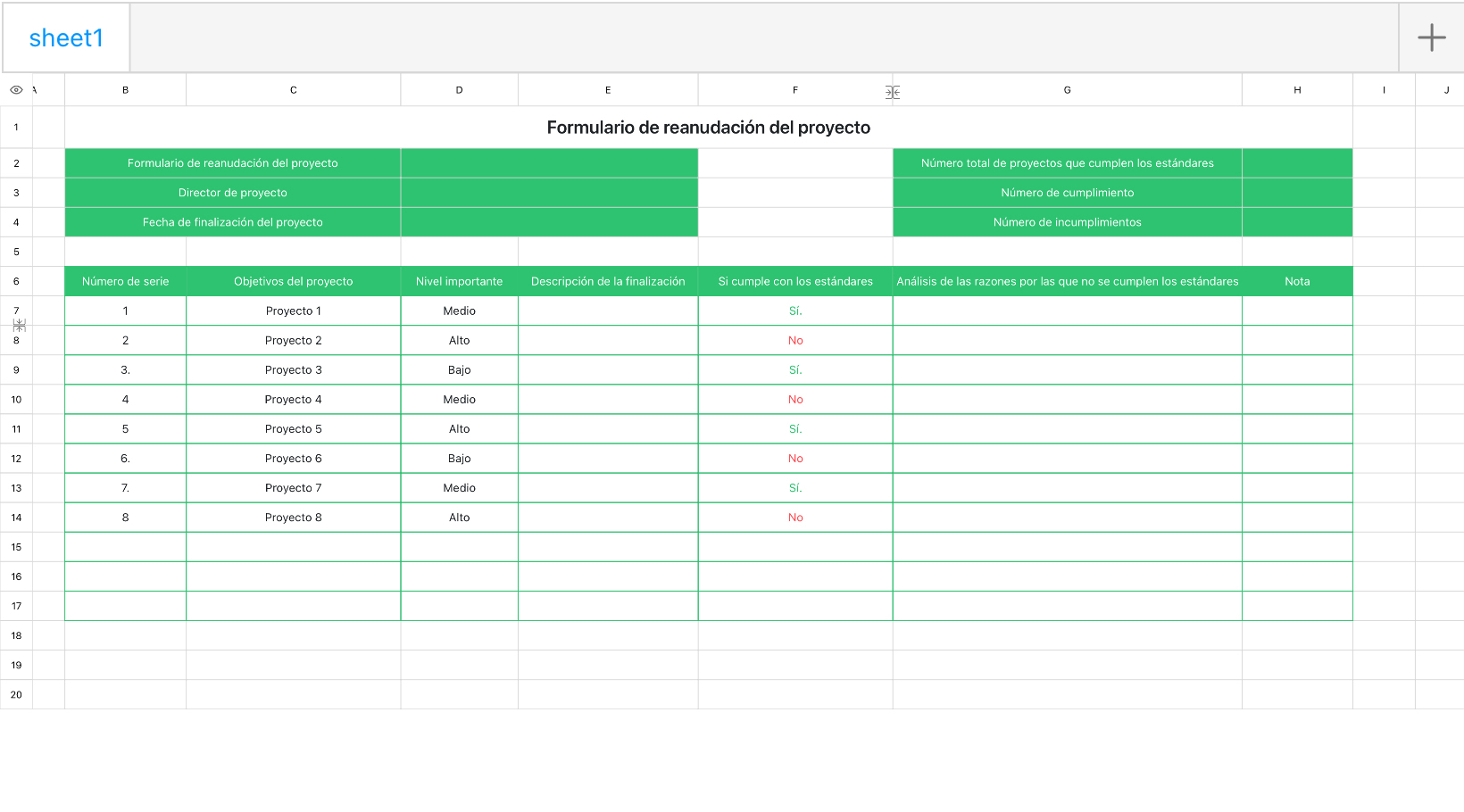Switch to the sheet1 tab
The height and width of the screenshot is (812, 1464).
coord(66,37)
